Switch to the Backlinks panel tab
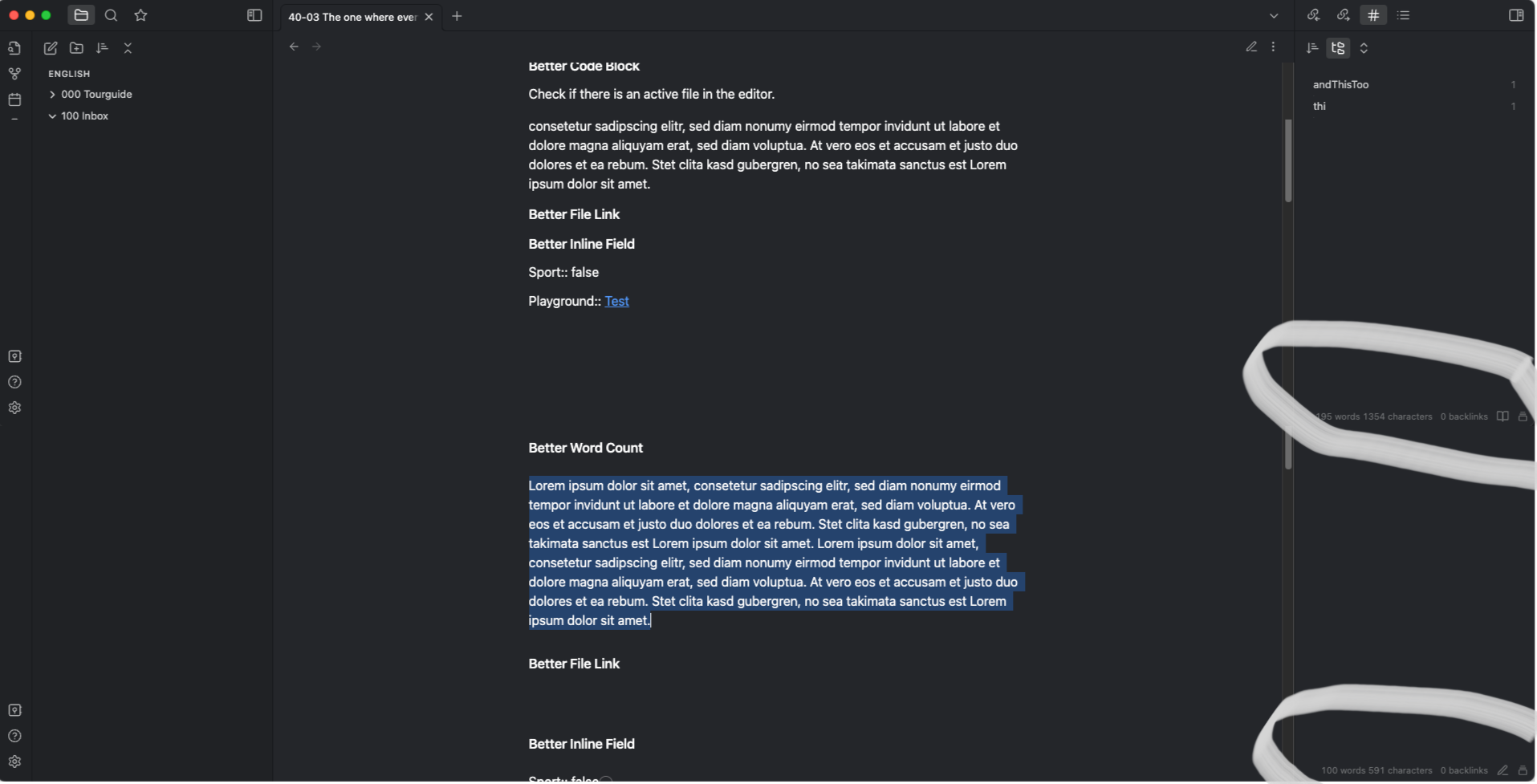1537x784 pixels. 1313,15
